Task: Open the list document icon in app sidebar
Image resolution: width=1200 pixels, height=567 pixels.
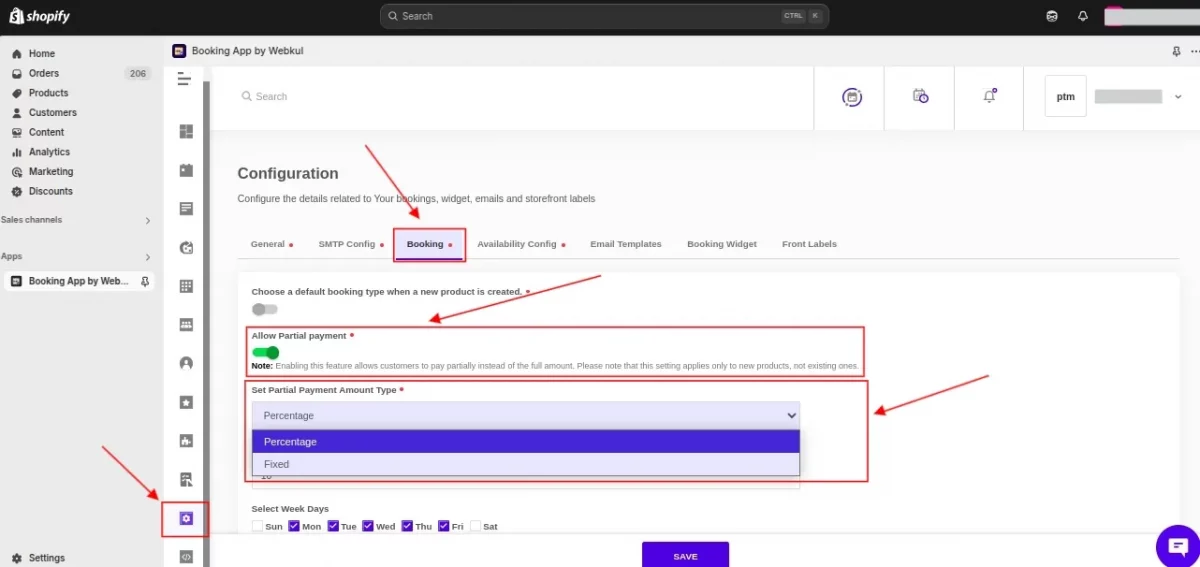Action: 186,208
